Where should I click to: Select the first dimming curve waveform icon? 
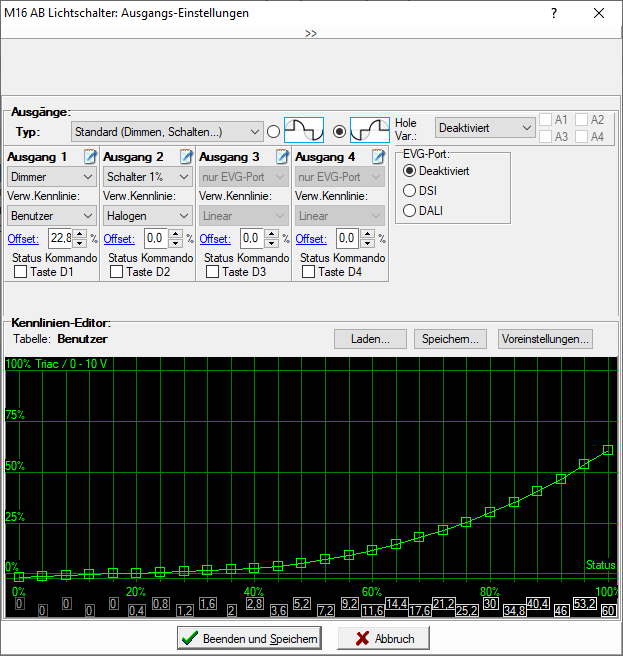pos(304,130)
